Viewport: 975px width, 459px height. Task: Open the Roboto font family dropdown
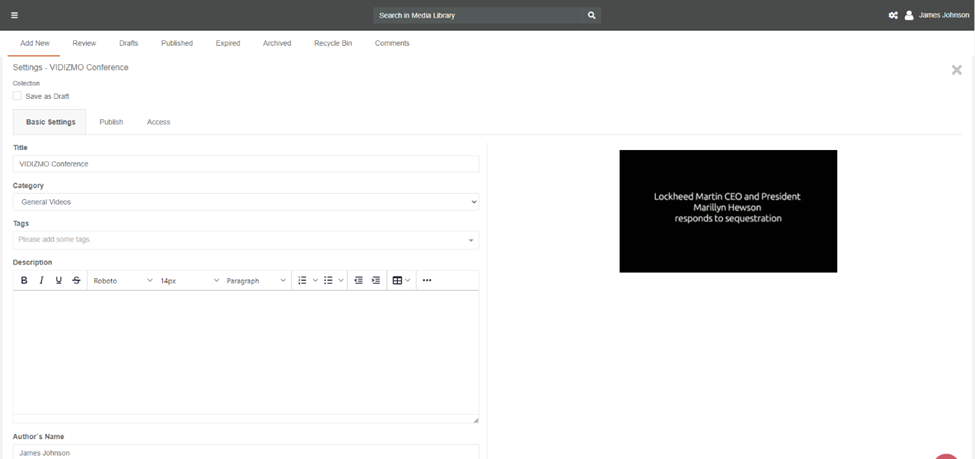(x=123, y=281)
